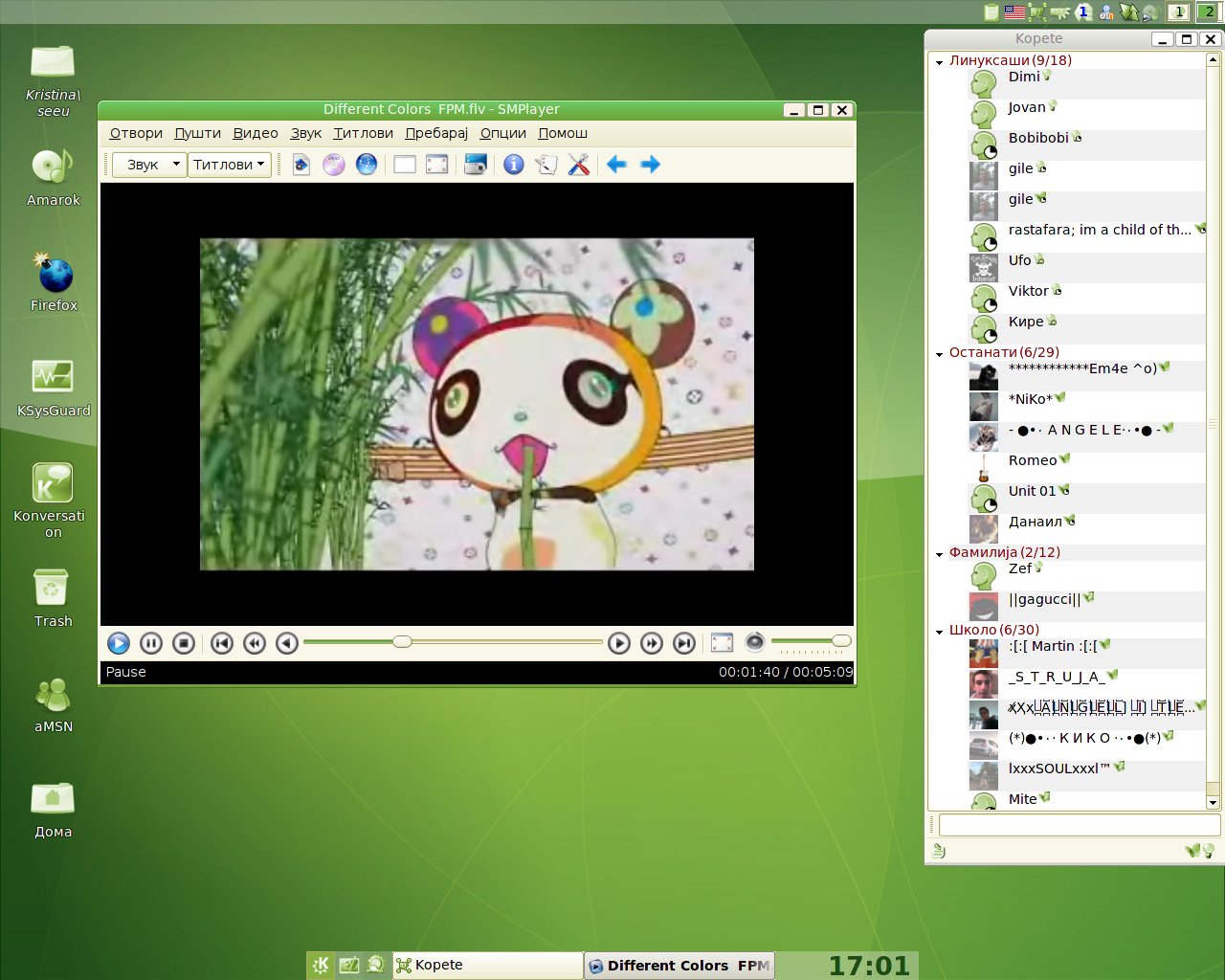Screen dimensions: 1225x980
Task: Click the largest rewind button
Action: 222,643
